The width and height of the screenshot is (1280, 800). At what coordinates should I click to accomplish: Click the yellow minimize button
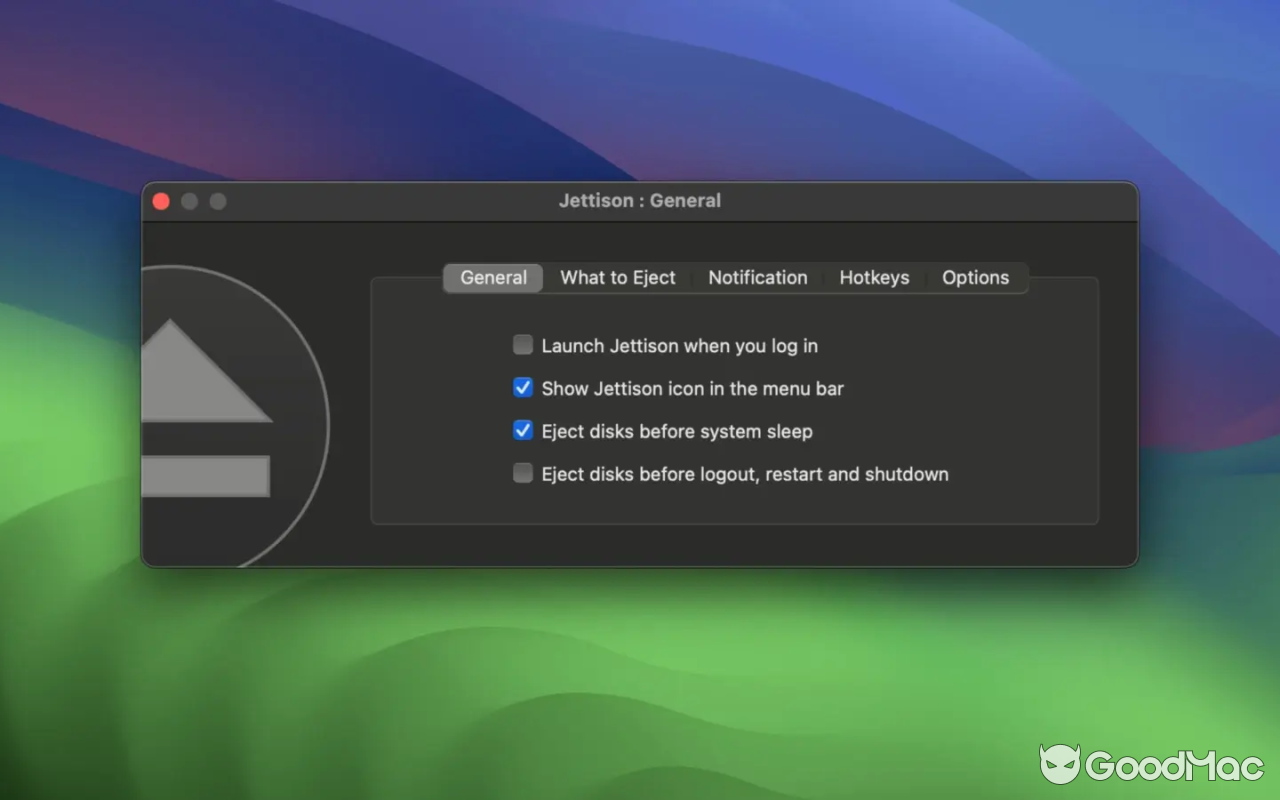pos(189,200)
